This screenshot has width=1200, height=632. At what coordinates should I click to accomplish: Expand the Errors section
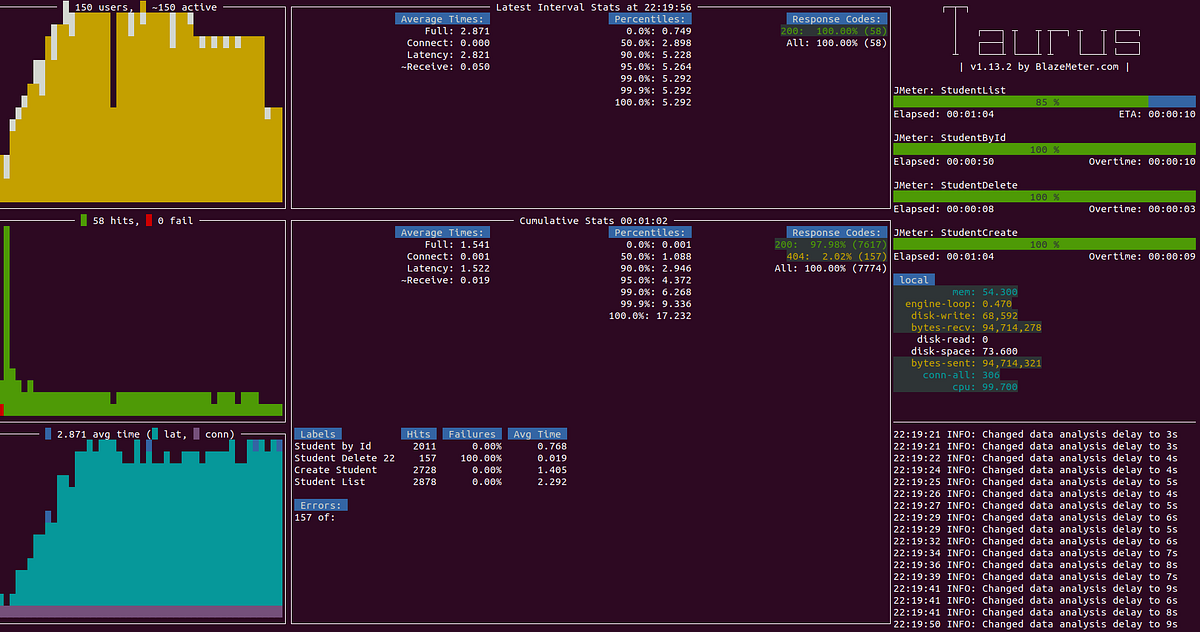[x=319, y=505]
